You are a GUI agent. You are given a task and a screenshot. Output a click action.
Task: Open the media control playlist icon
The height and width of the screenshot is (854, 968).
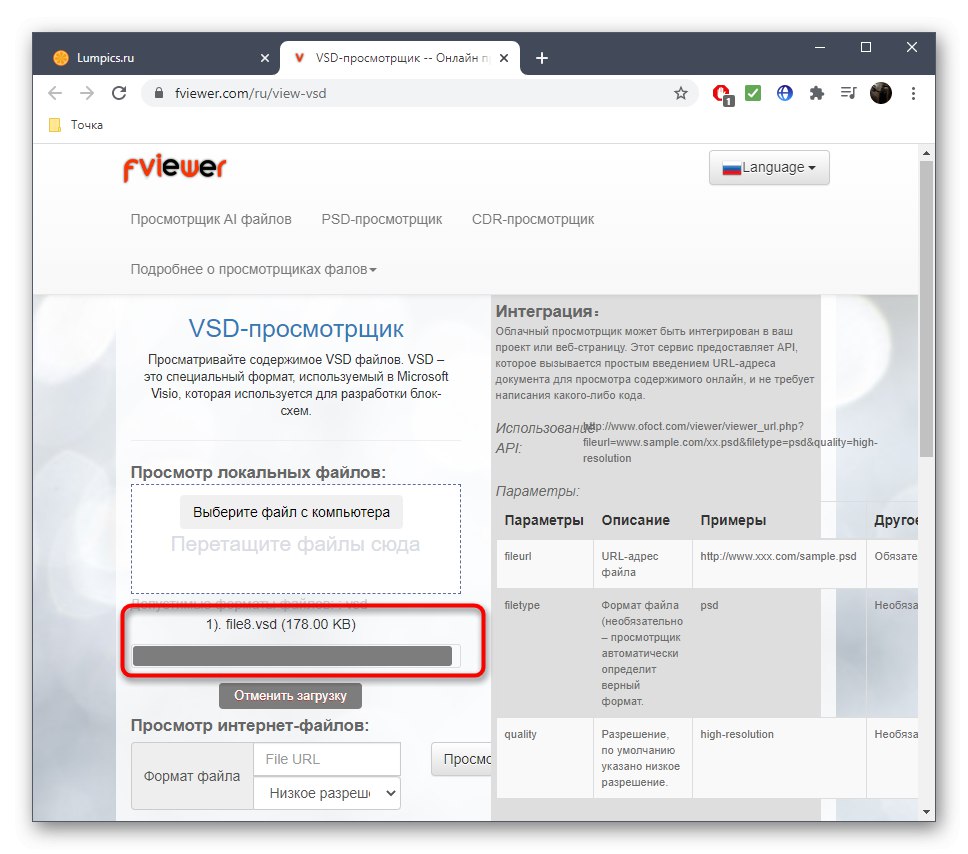pos(849,93)
